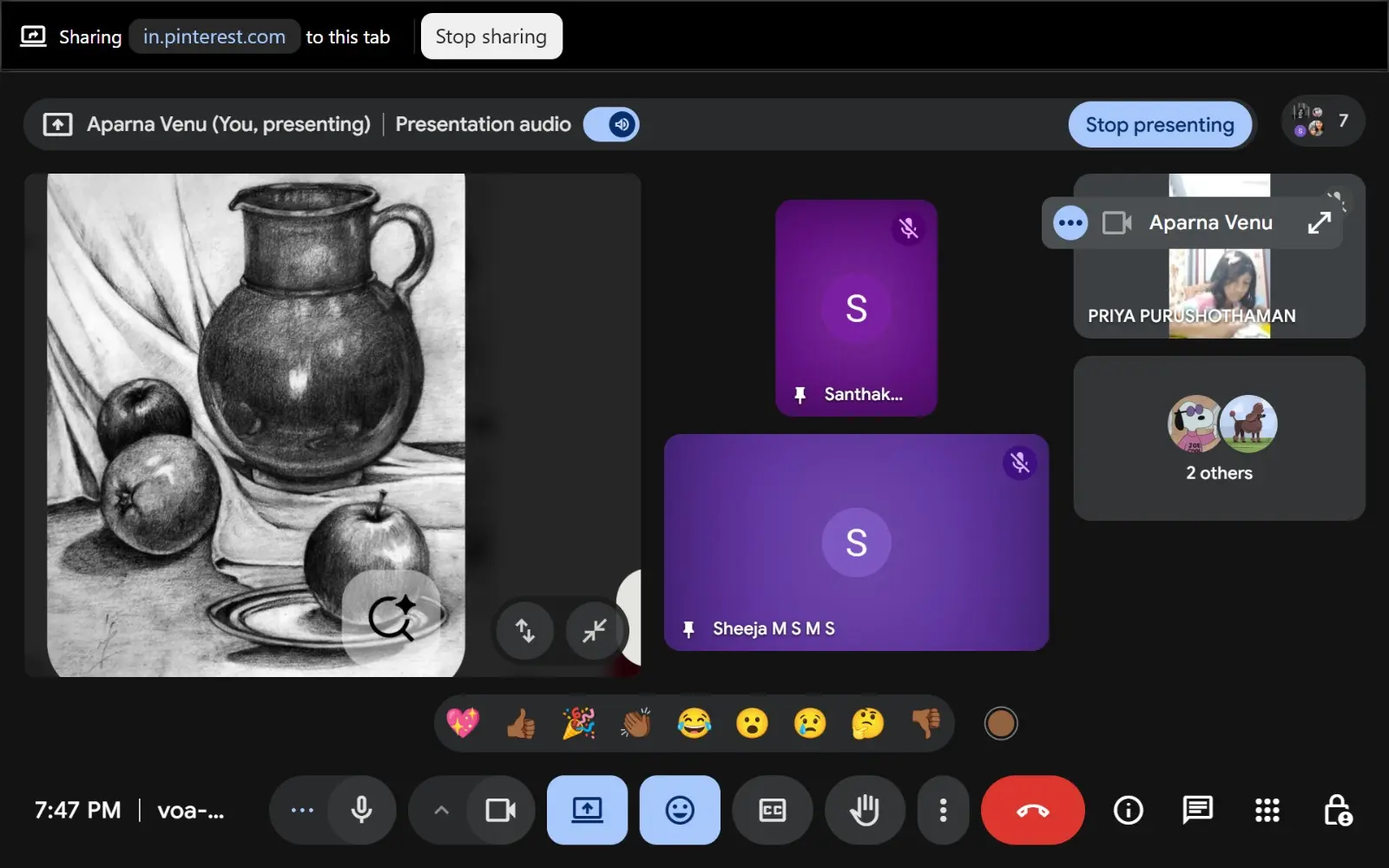Close the emoji reactions bar

point(680,810)
